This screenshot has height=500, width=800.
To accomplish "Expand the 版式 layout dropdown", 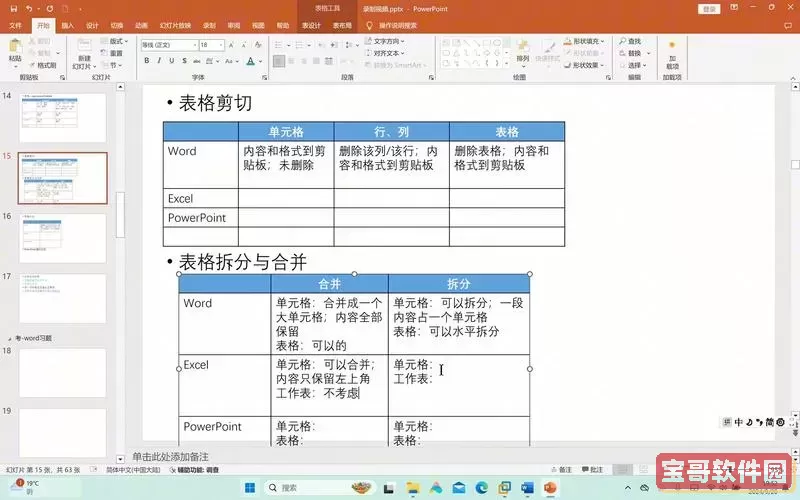I will pyautogui.click(x=115, y=41).
